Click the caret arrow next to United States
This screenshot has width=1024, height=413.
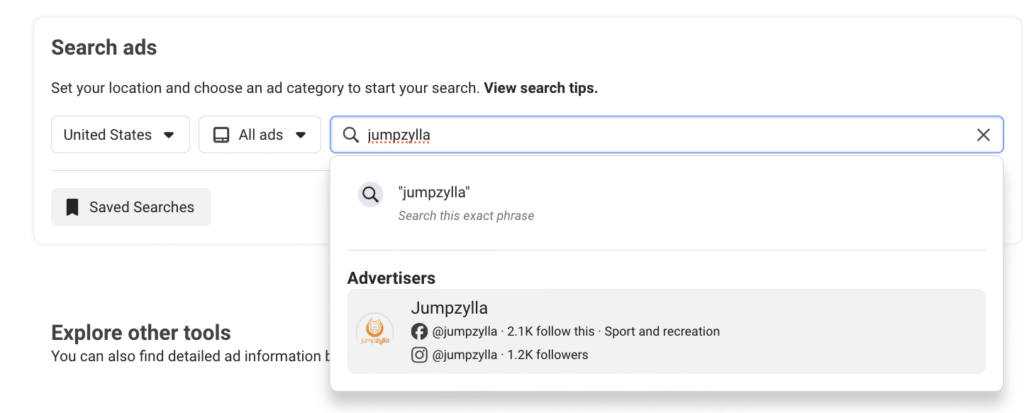point(169,135)
